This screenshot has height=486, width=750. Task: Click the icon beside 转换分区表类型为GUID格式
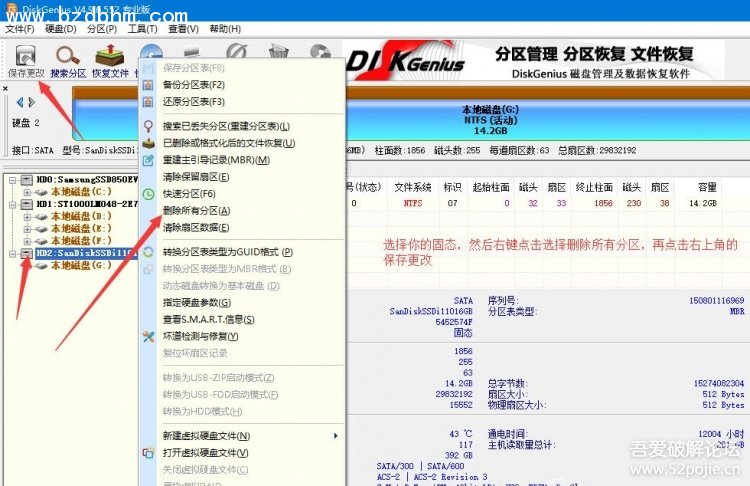(148, 252)
